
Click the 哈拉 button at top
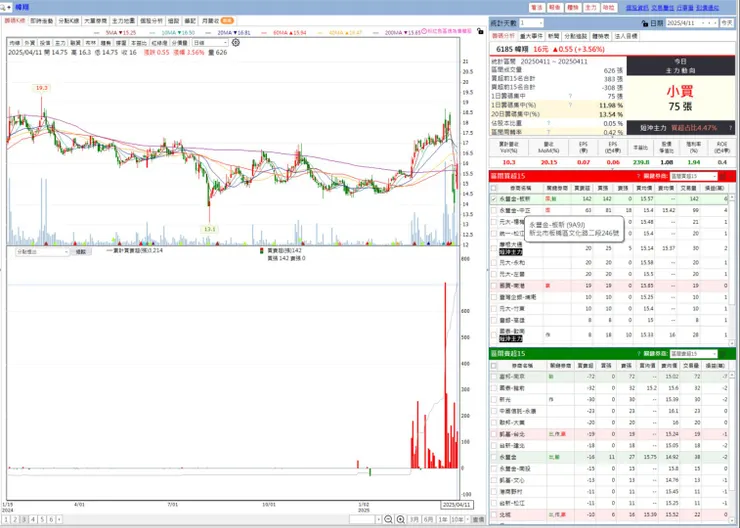[608, 8]
